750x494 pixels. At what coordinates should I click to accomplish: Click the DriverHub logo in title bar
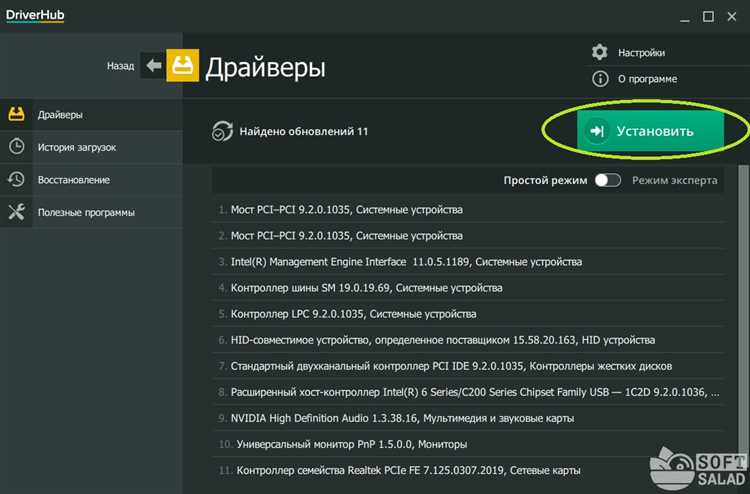(35, 16)
